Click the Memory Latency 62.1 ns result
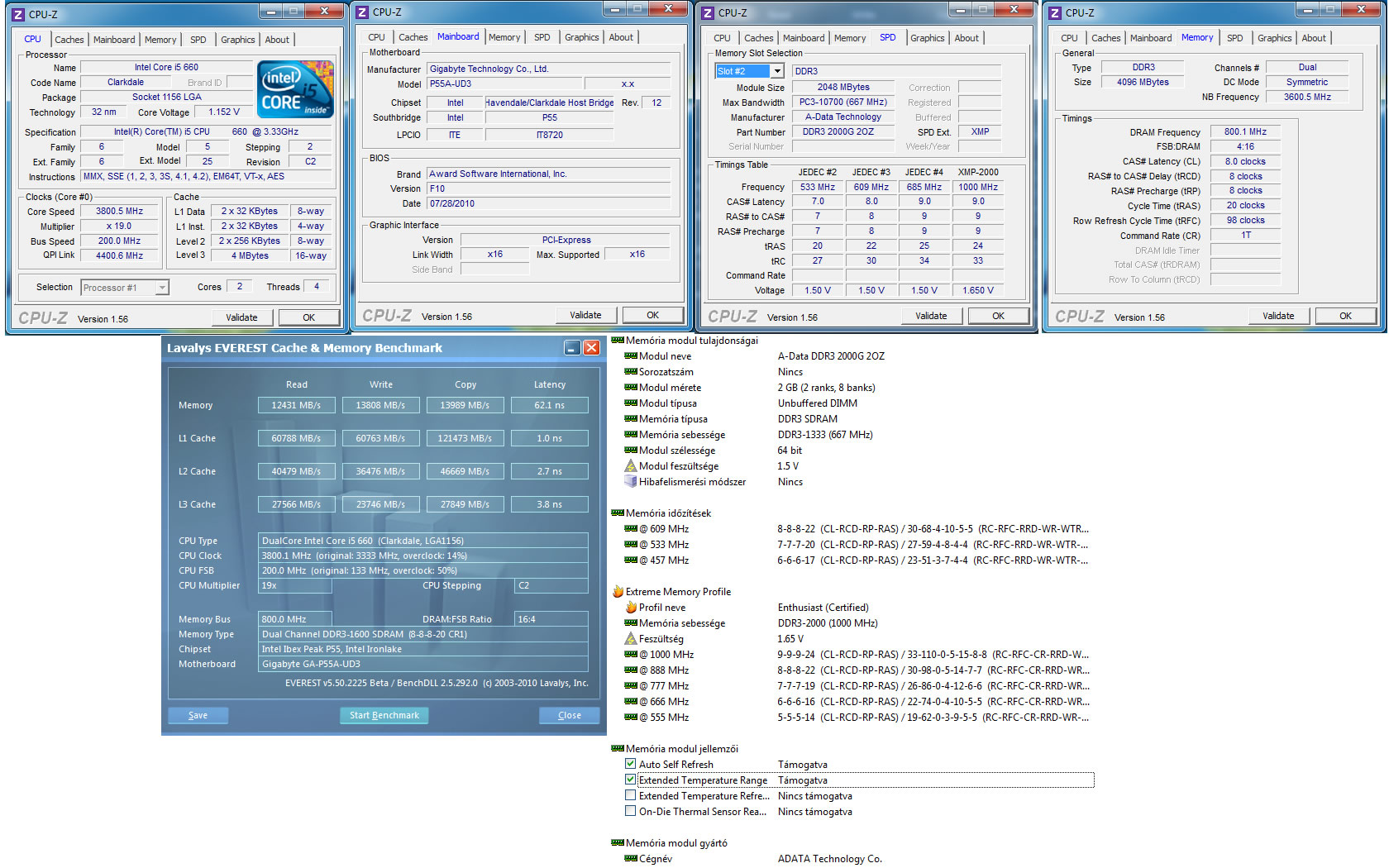 tap(550, 405)
